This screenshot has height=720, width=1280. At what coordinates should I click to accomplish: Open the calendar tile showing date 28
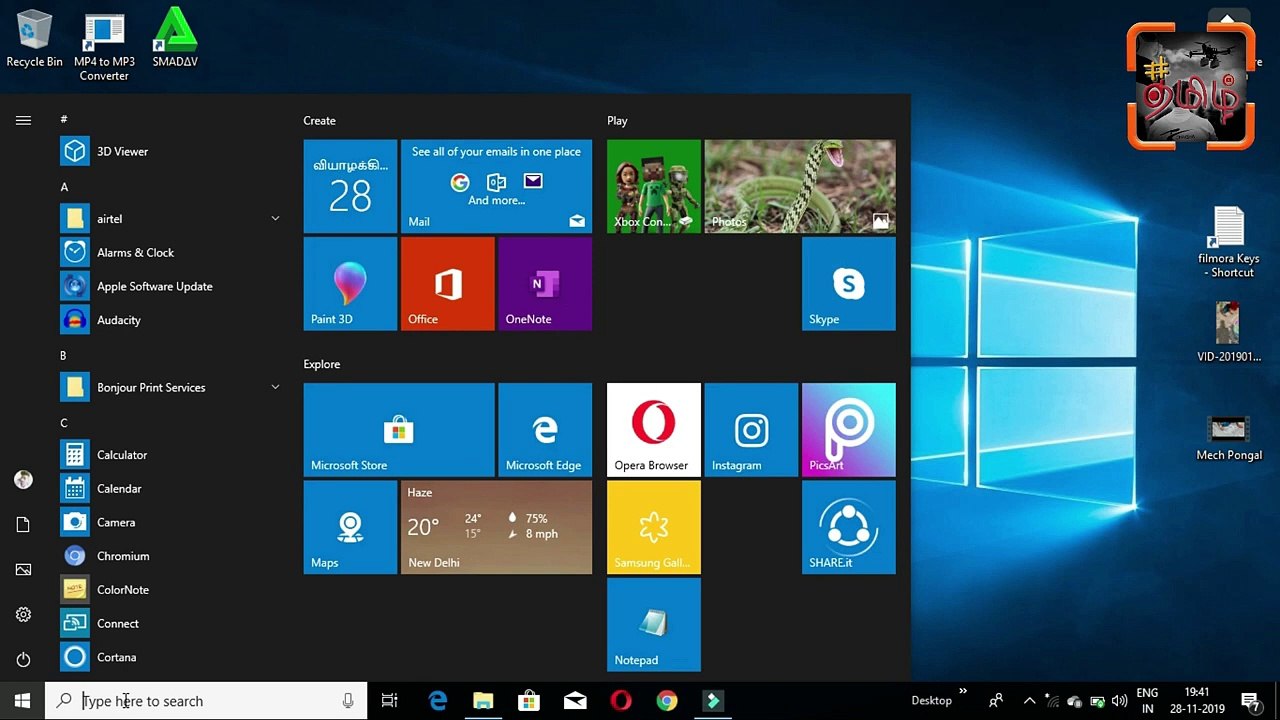350,187
